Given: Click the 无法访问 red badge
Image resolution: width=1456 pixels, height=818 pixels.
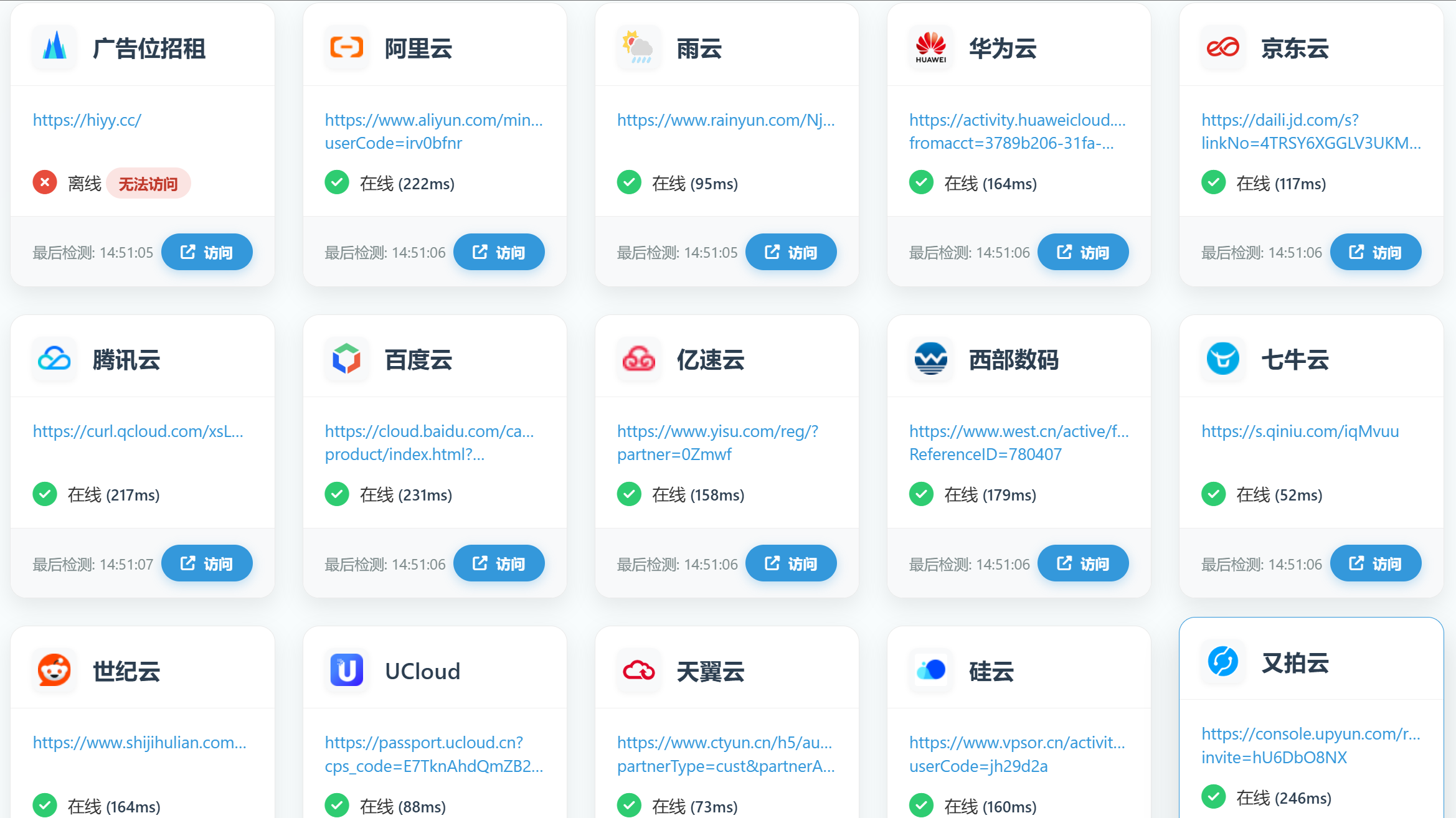Looking at the screenshot, I should (148, 184).
